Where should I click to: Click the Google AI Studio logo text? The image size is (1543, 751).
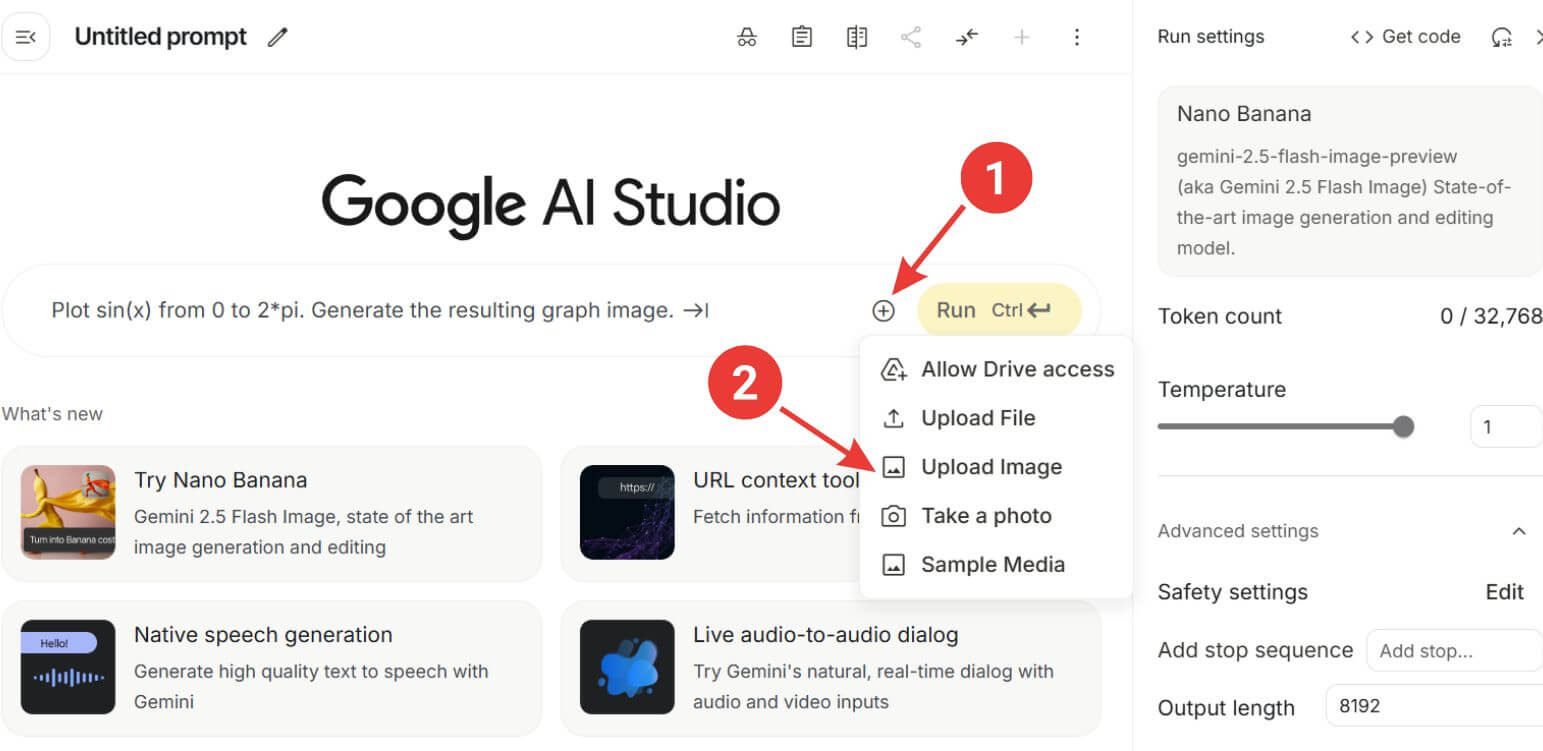(551, 204)
